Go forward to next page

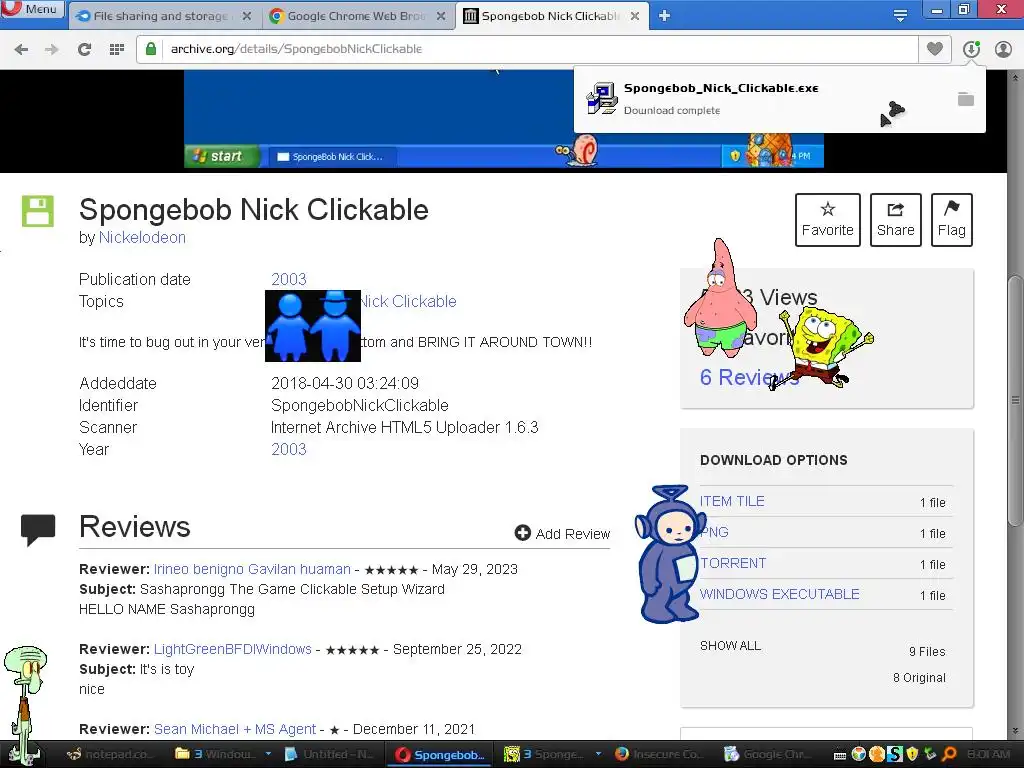pos(52,49)
